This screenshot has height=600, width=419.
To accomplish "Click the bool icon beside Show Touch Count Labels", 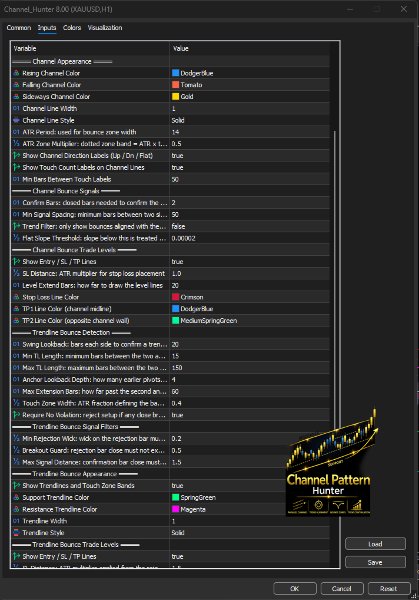I will (x=16, y=167).
